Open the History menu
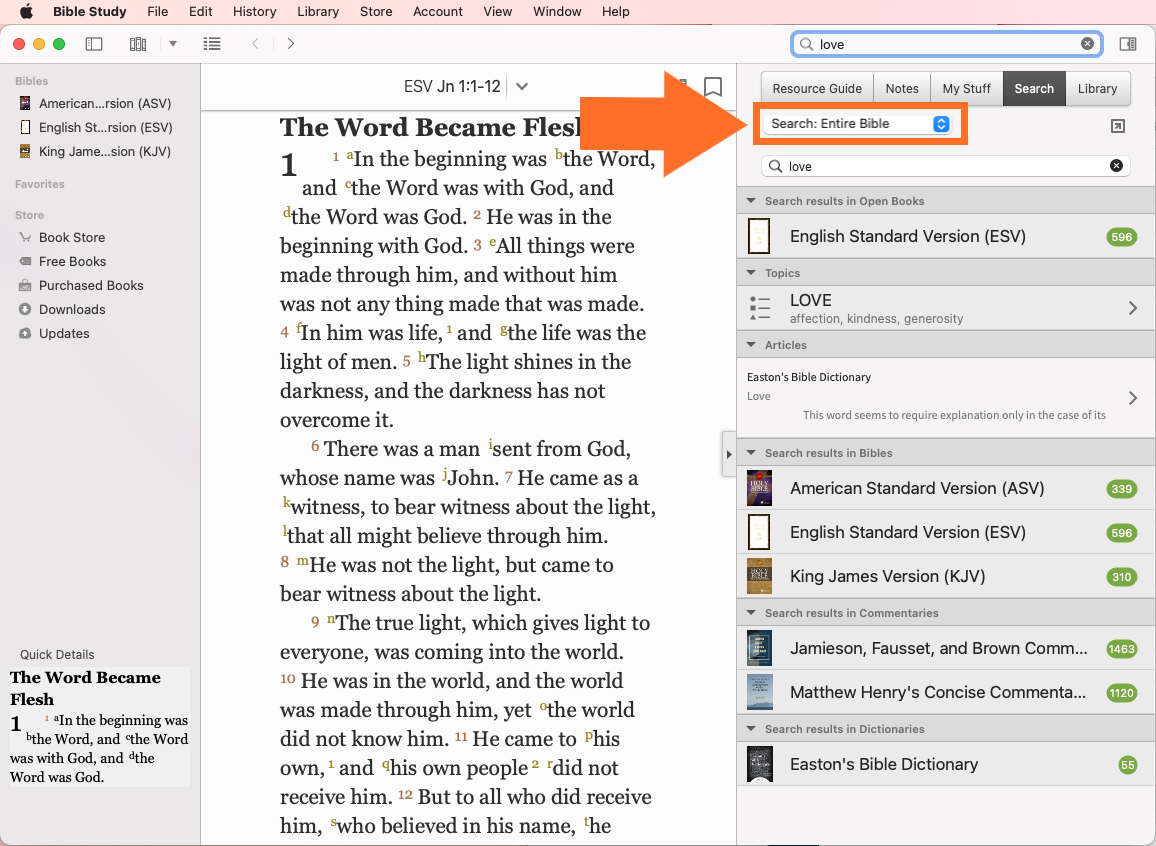 (x=254, y=12)
